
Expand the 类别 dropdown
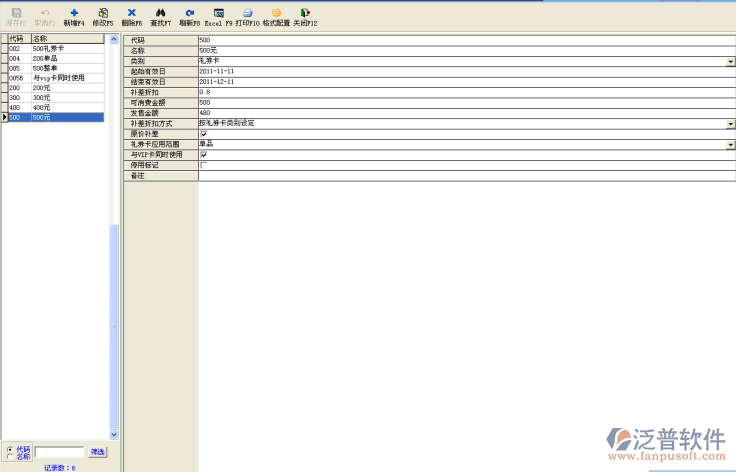click(x=731, y=61)
